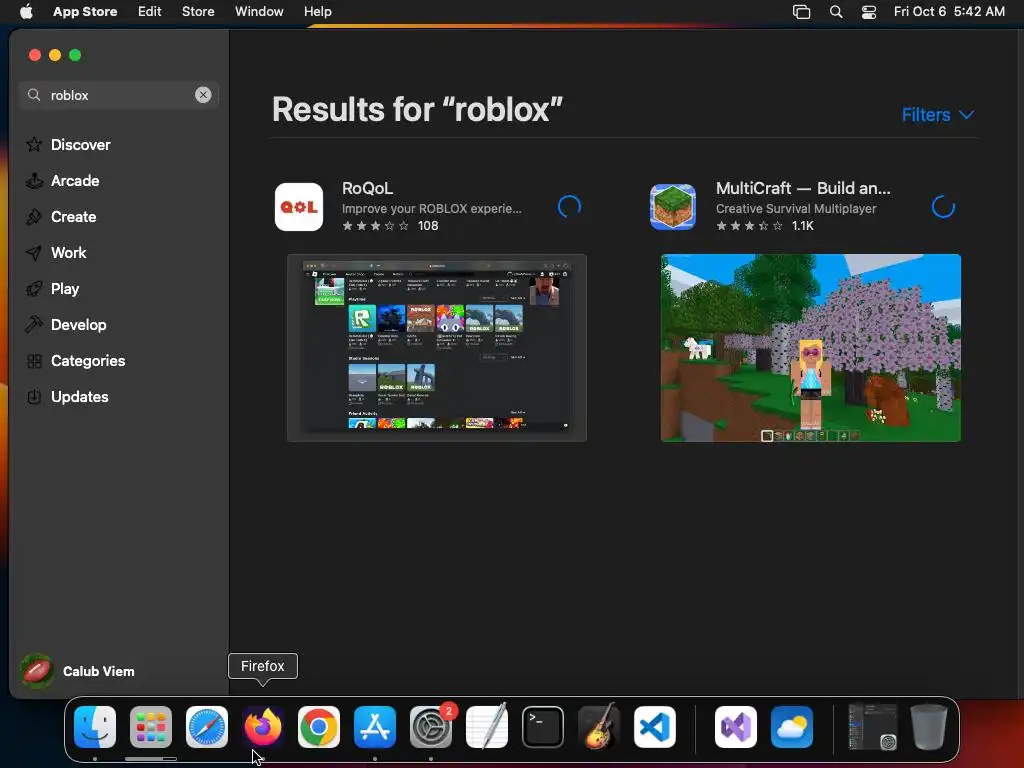Click the MultiCraft download progress spinner
Screen dimensions: 1024x768
click(x=943, y=207)
